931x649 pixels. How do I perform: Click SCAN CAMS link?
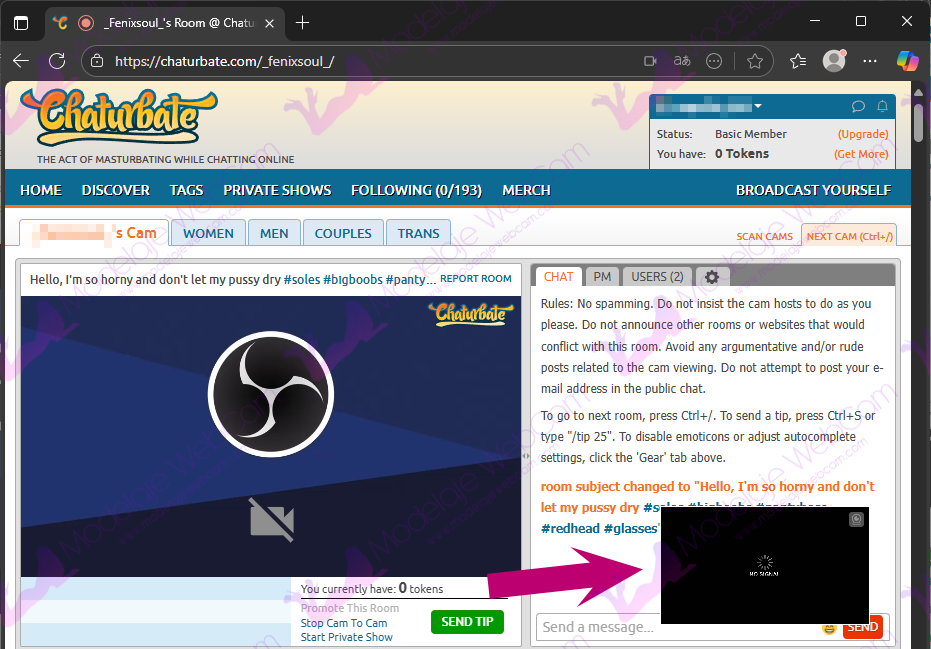(x=764, y=236)
